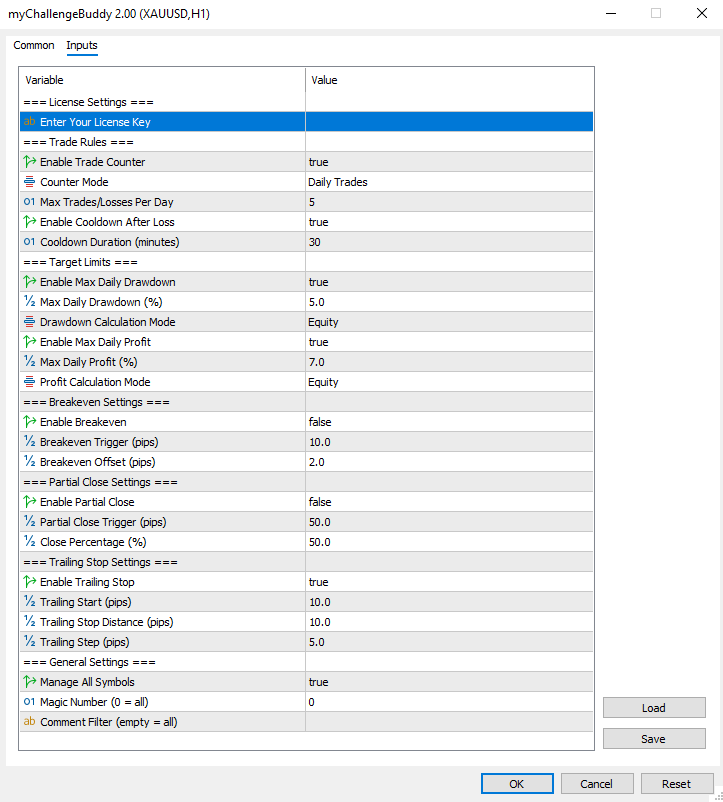Screen dimensions: 723x802
Task: Click the fraction icon beside Max Daily Drawdown (%)
Action: [29, 302]
